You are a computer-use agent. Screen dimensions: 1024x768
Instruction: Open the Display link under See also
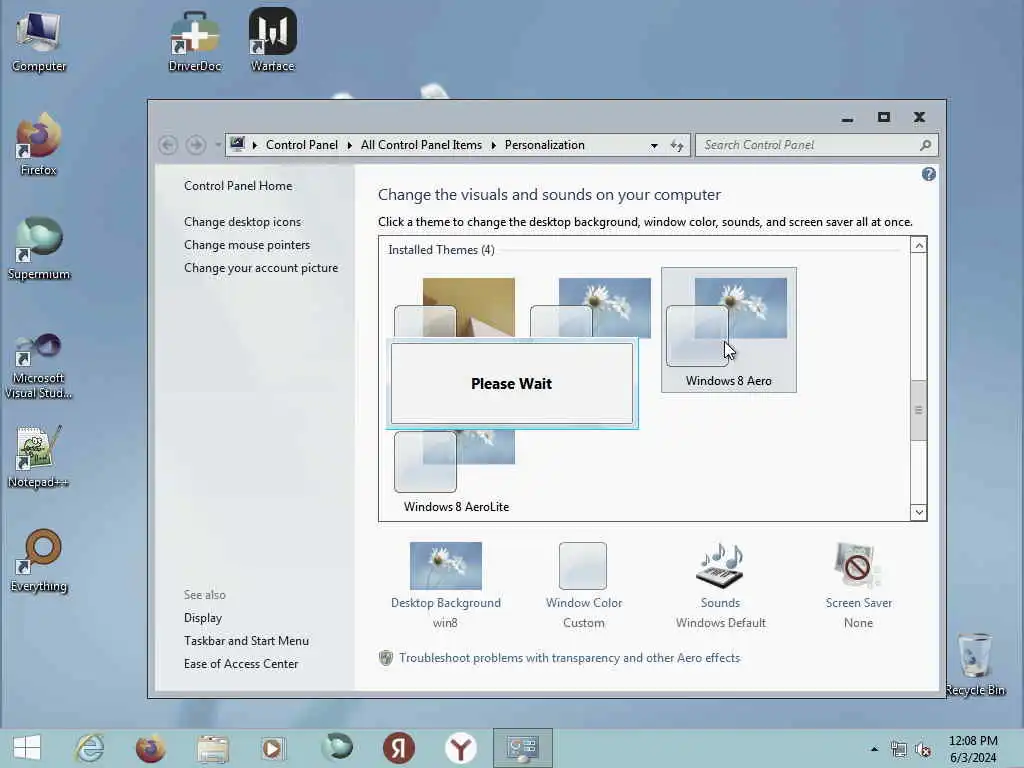(203, 618)
